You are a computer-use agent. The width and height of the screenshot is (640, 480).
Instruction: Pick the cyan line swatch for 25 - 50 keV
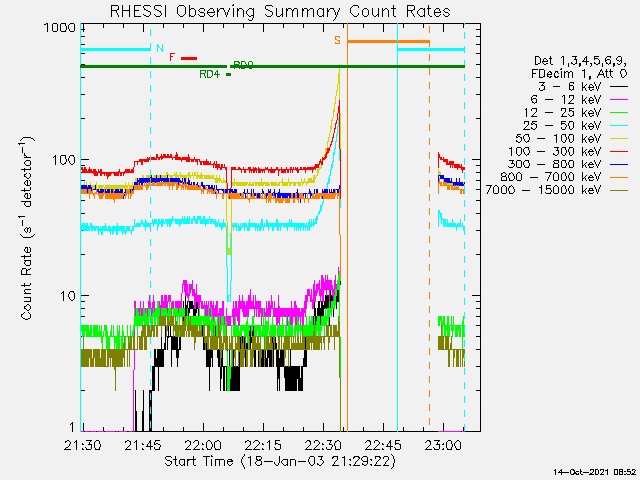pyautogui.click(x=619, y=126)
